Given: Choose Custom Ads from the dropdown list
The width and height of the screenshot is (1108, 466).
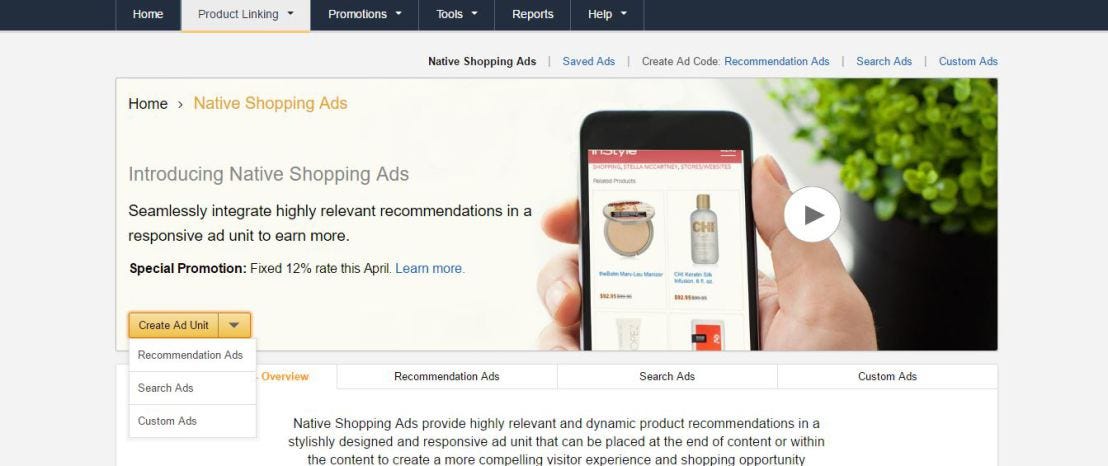Looking at the screenshot, I should (192, 421).
